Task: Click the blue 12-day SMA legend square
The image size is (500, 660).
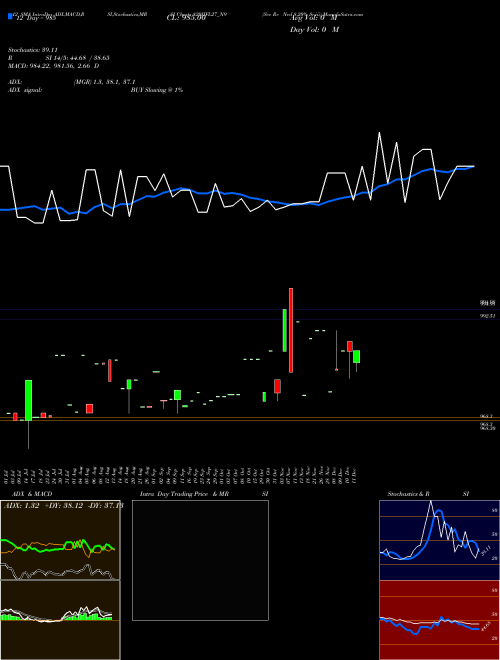Action: click(x=11, y=16)
